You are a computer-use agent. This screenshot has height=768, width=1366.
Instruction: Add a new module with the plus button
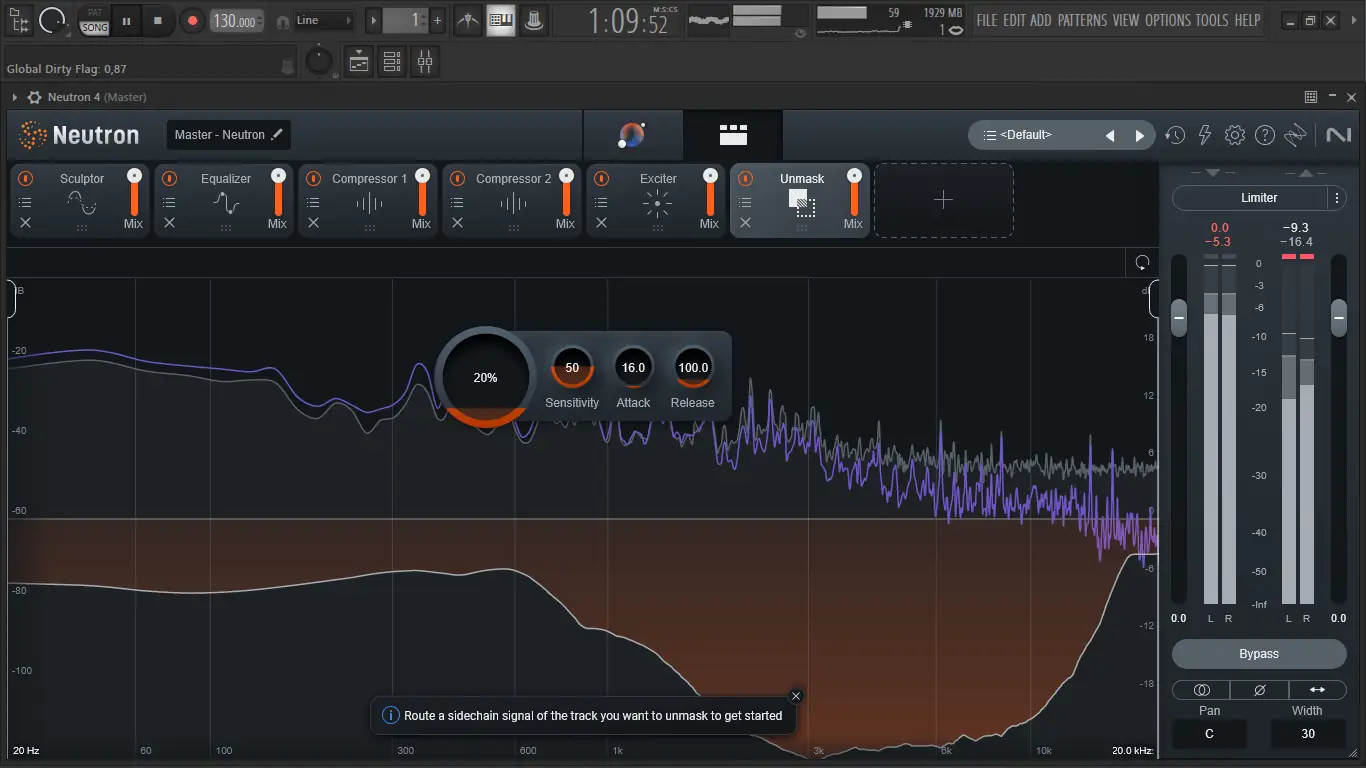pyautogui.click(x=942, y=200)
